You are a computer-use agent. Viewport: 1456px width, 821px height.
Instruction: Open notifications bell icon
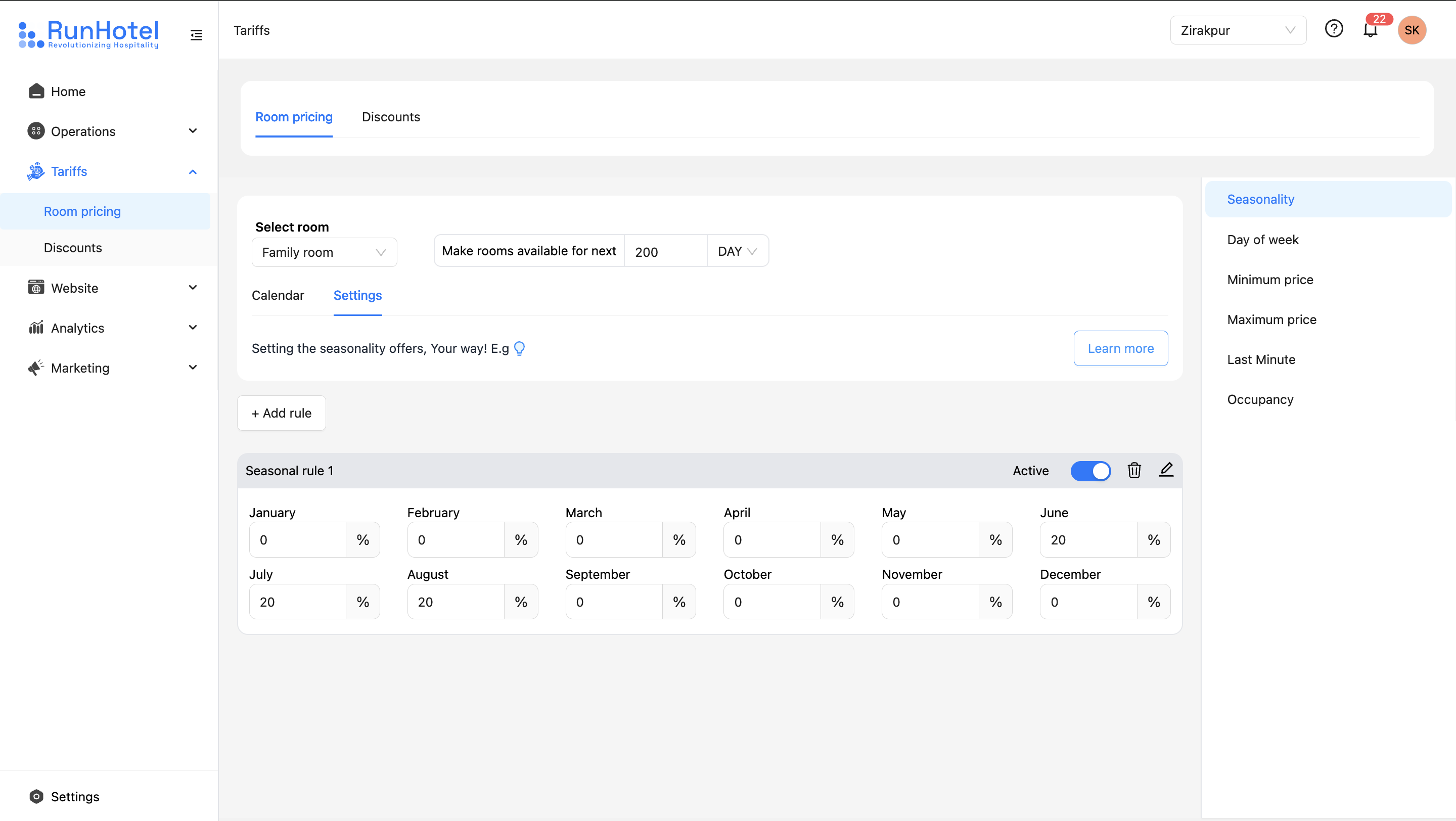1370,30
